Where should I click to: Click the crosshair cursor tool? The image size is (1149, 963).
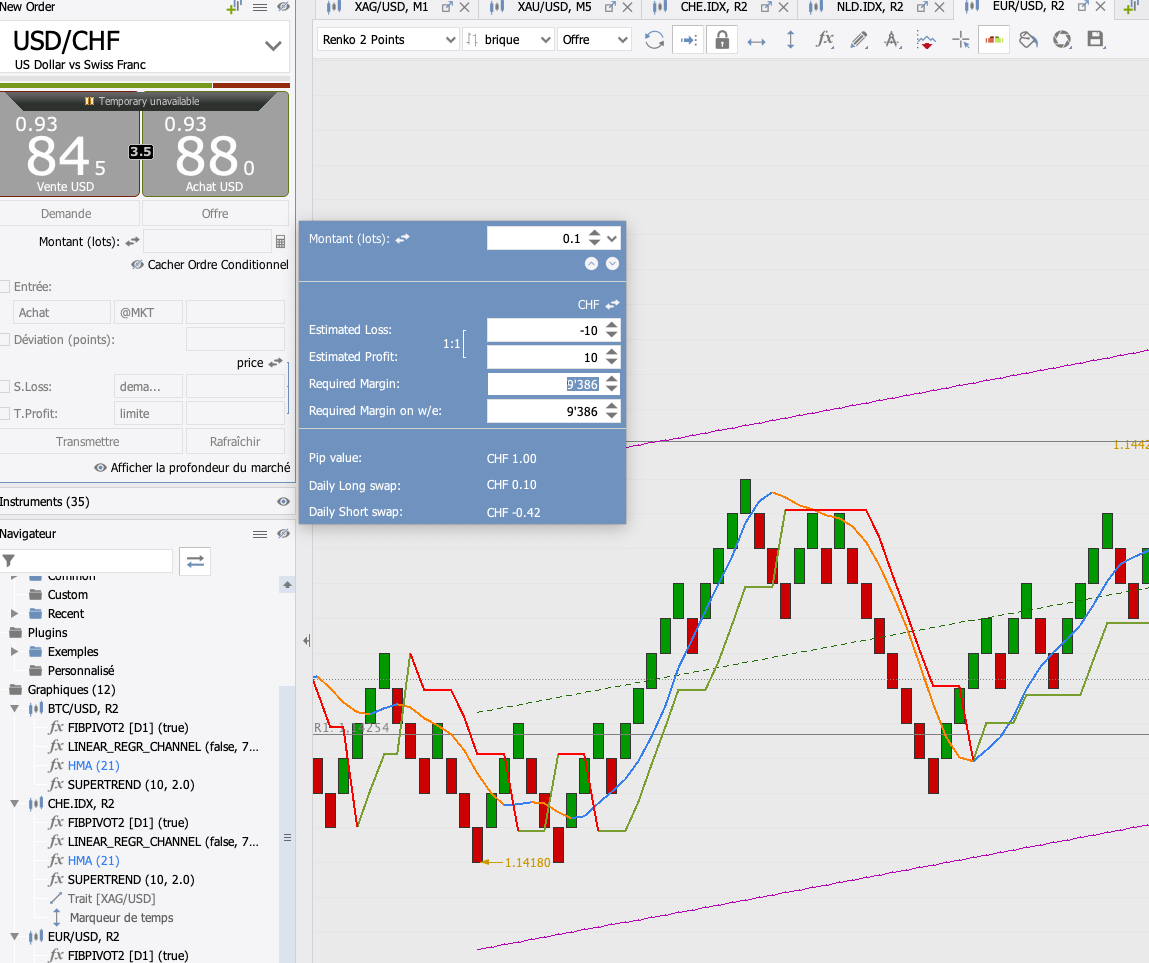961,40
